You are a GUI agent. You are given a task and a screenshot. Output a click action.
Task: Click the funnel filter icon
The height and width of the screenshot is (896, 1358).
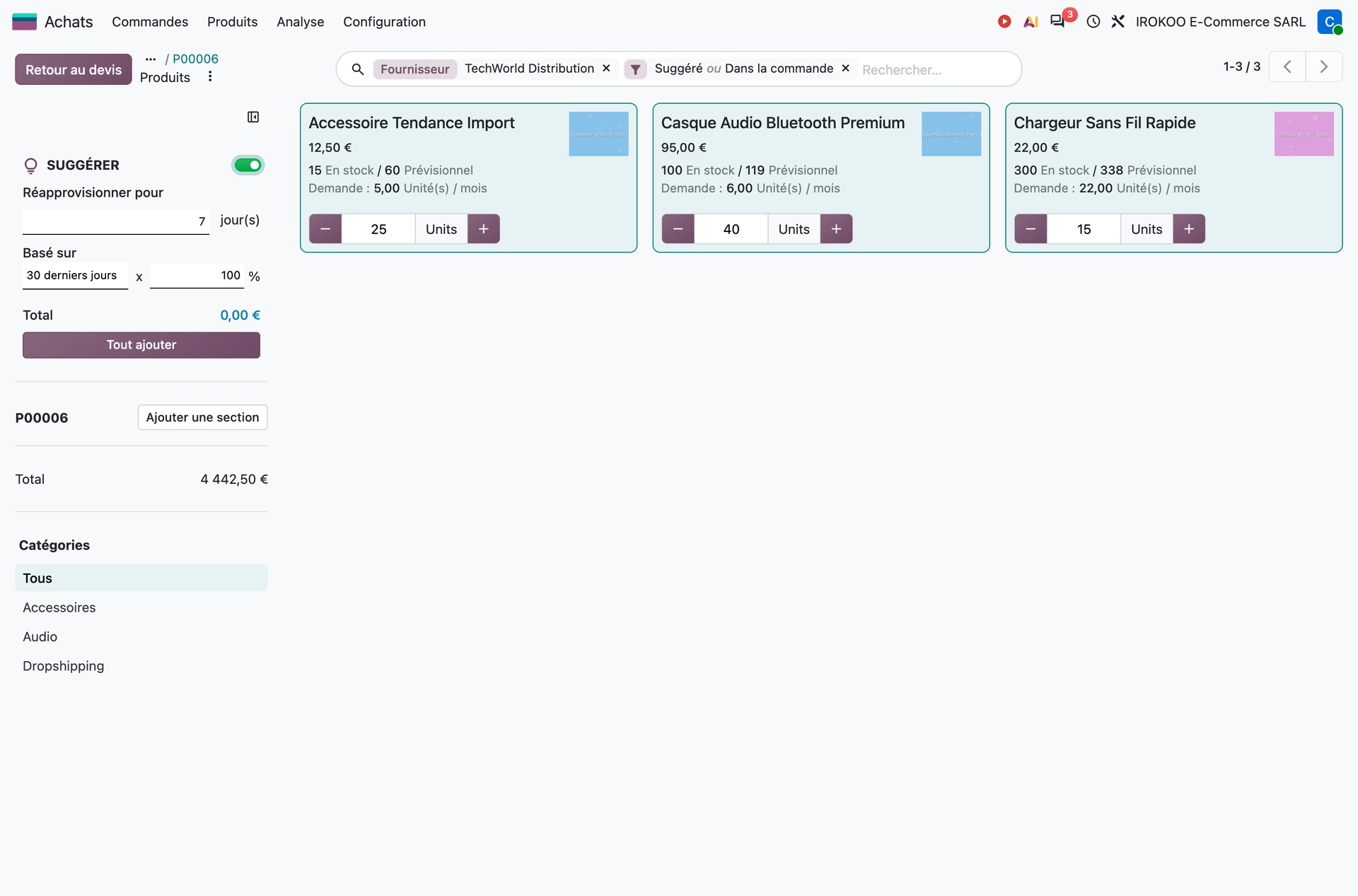(x=635, y=69)
